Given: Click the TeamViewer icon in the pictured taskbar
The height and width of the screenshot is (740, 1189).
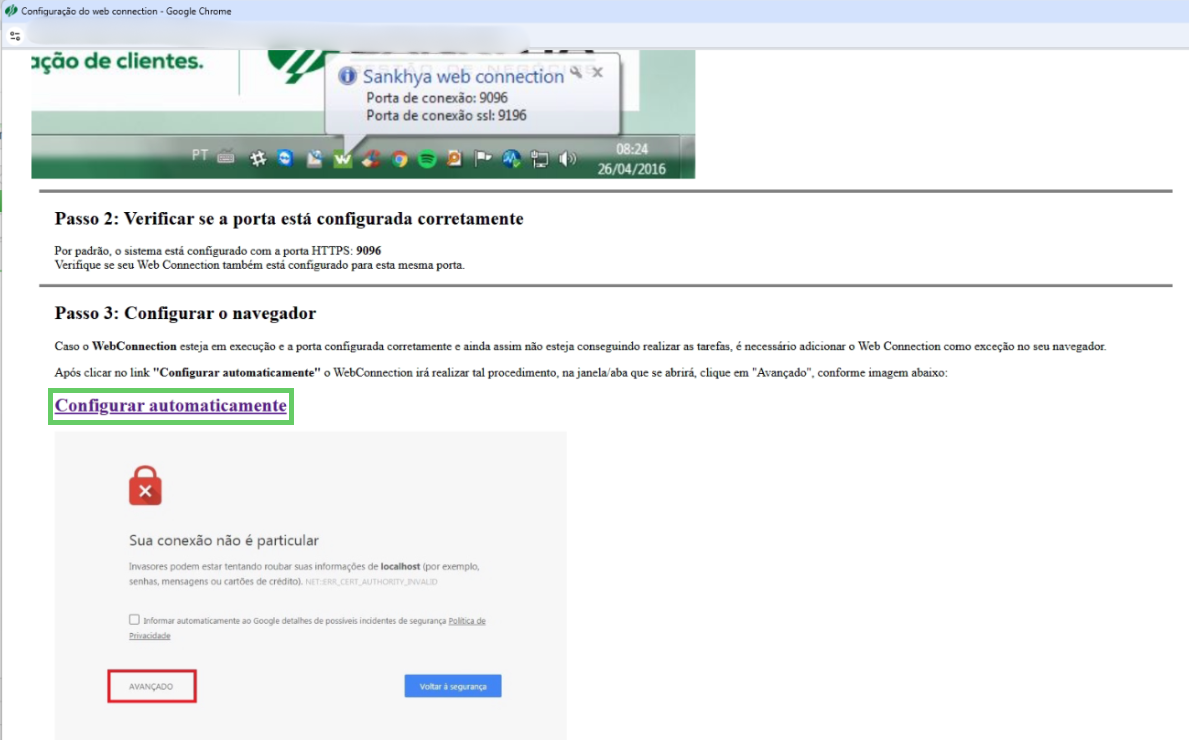Looking at the screenshot, I should (x=285, y=158).
